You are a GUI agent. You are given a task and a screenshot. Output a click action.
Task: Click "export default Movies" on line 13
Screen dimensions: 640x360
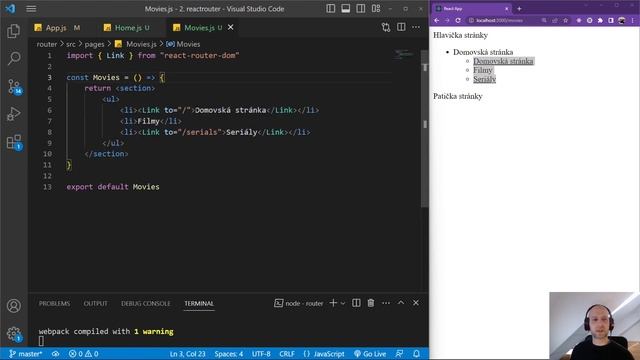113,187
